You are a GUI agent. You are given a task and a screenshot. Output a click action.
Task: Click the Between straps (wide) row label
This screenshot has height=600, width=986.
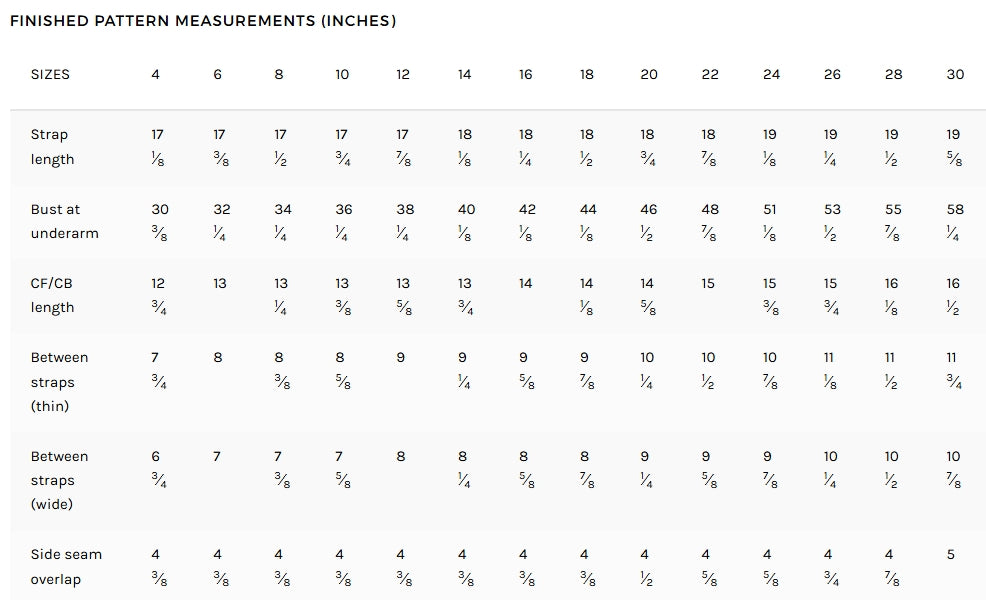tap(59, 480)
